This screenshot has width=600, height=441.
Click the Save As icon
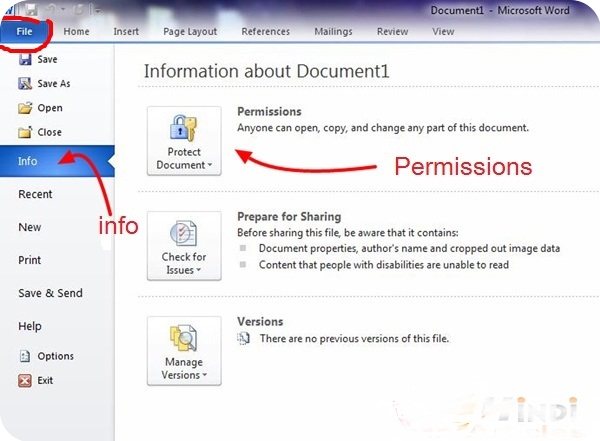tap(25, 83)
